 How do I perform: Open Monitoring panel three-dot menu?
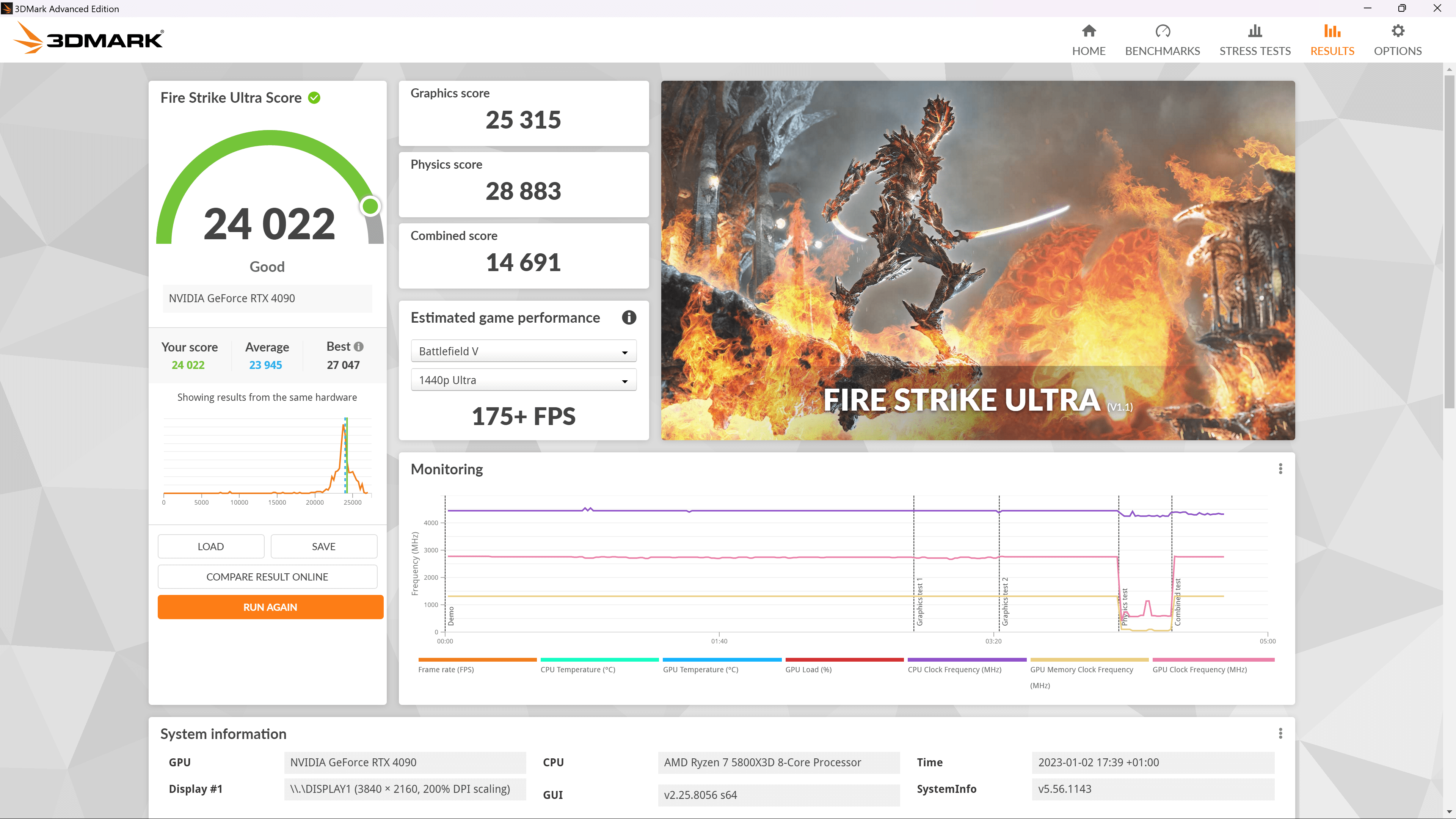click(x=1280, y=469)
